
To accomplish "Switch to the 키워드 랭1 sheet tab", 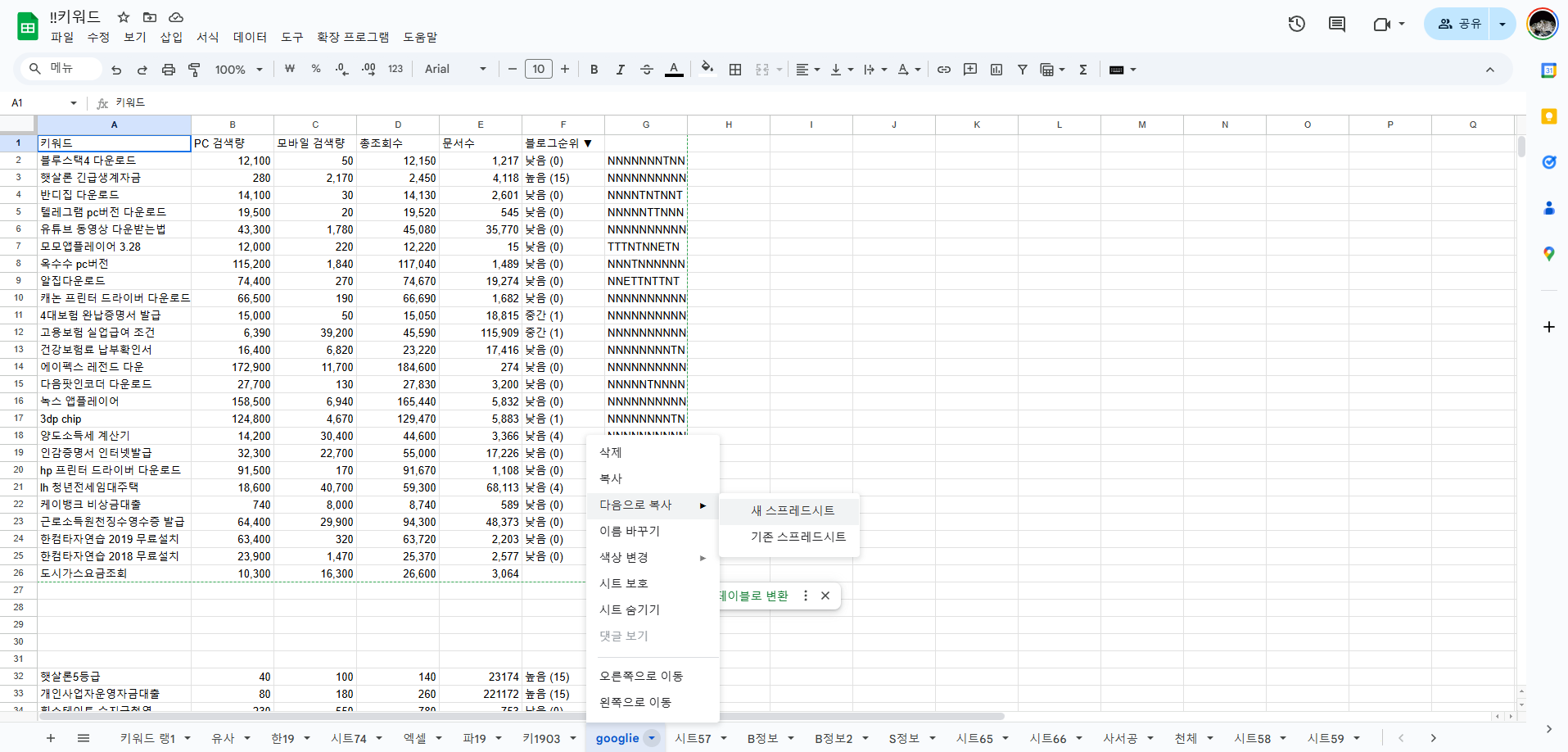I will click(x=148, y=738).
